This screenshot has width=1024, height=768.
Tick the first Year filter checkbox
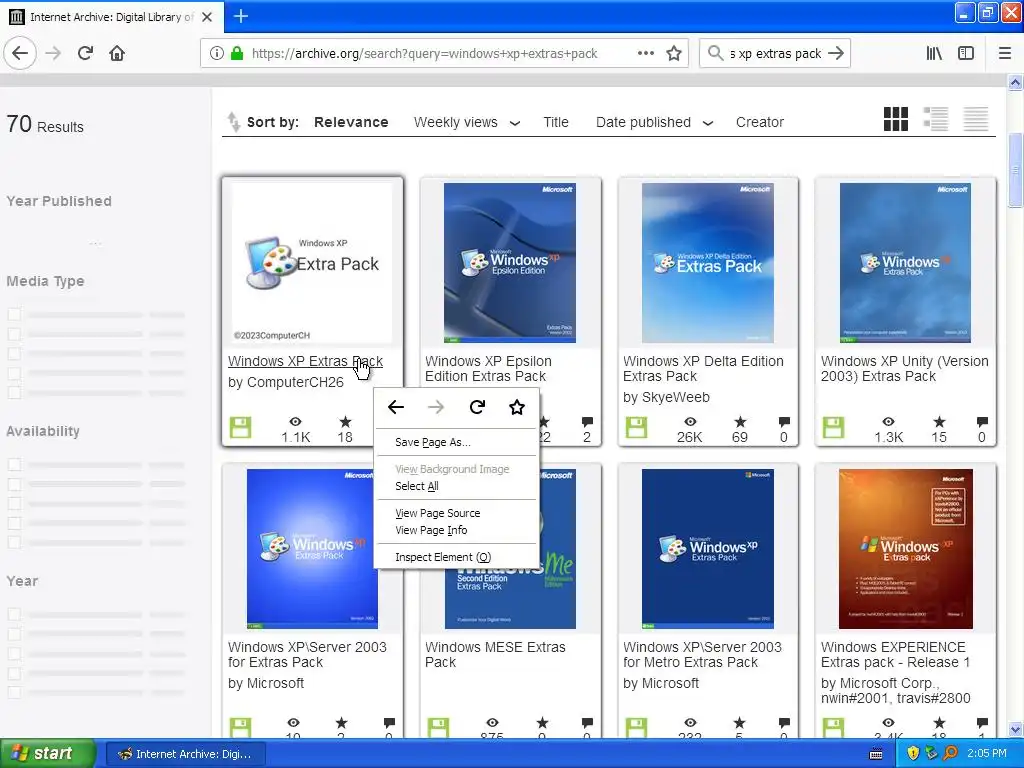[14, 614]
